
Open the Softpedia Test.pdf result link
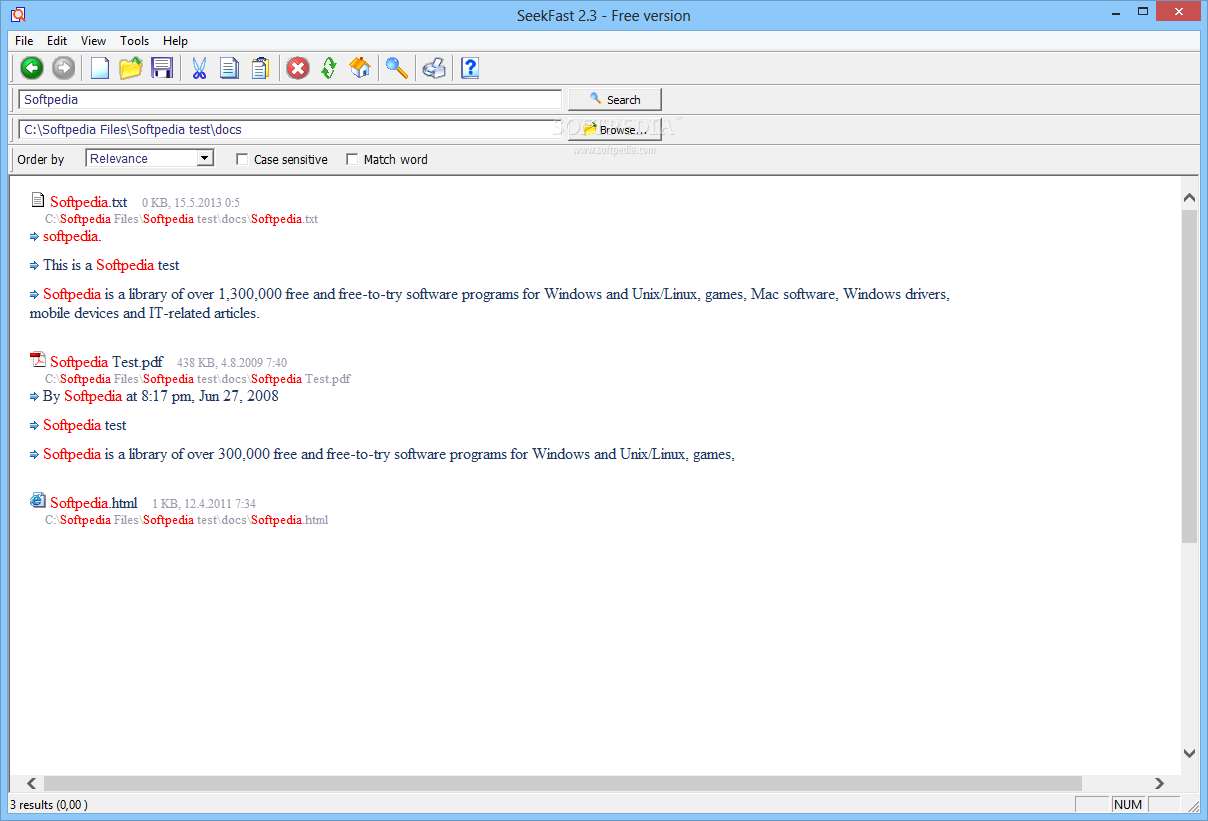pos(106,362)
